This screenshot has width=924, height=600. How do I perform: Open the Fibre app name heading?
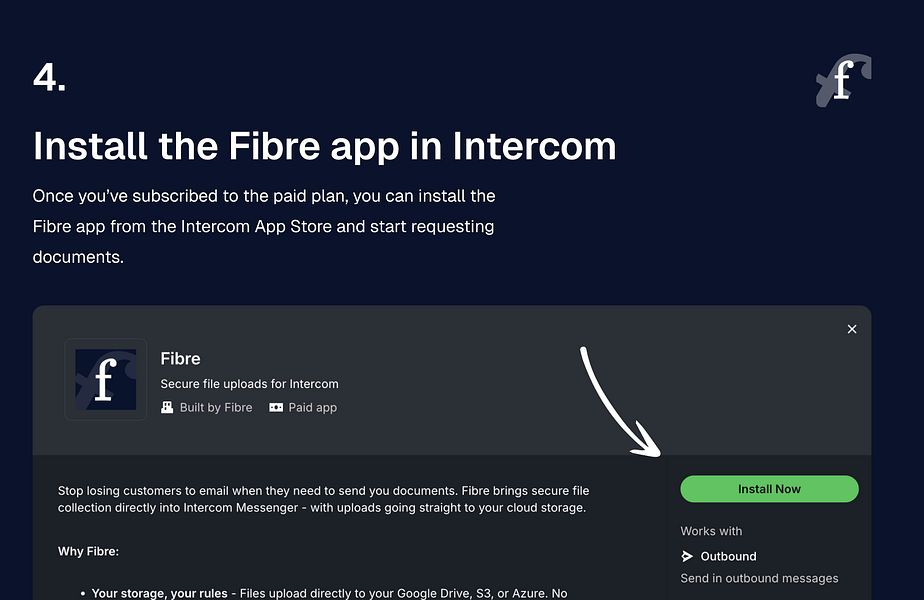(x=180, y=358)
